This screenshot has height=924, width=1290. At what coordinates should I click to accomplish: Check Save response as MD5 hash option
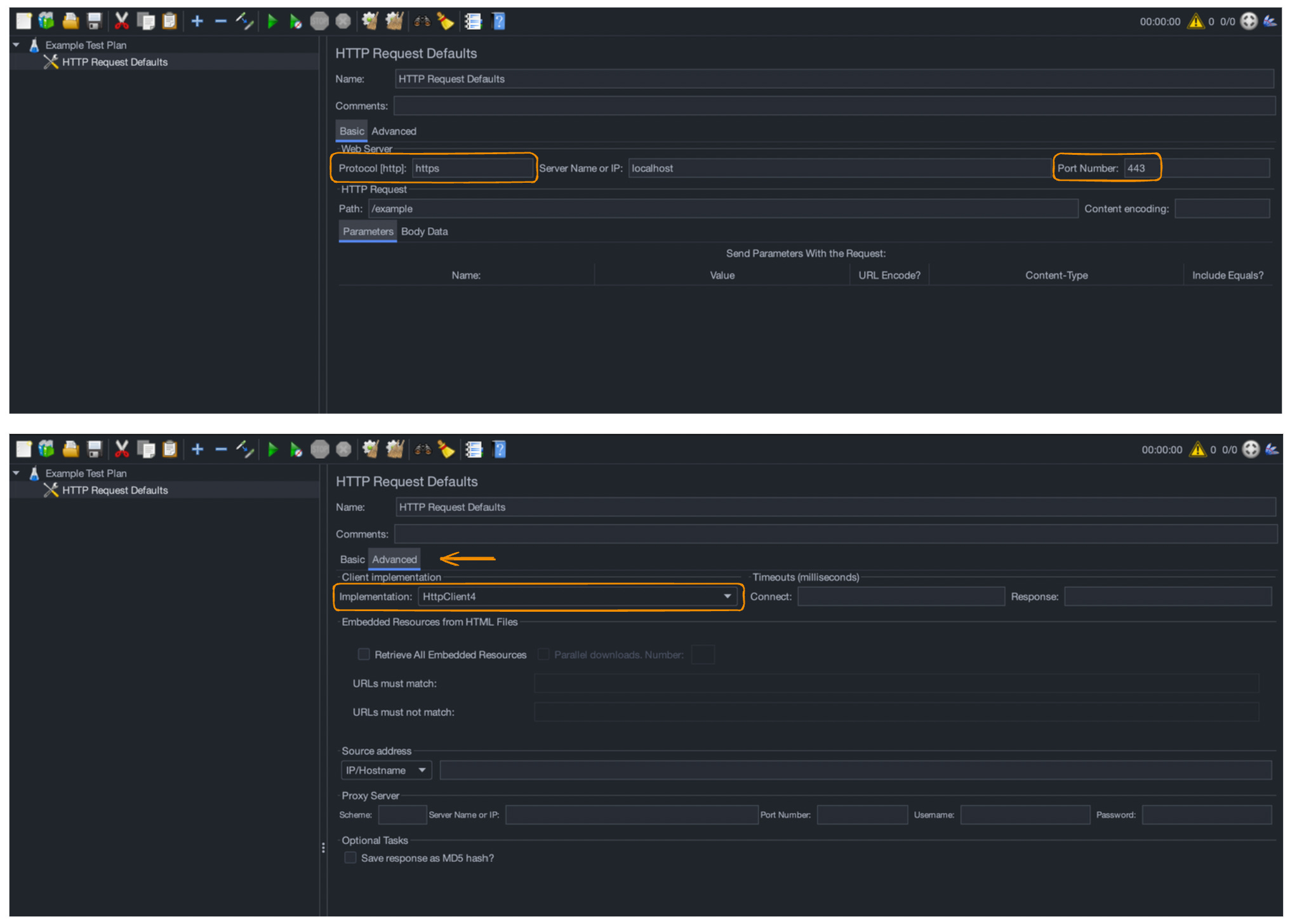350,857
